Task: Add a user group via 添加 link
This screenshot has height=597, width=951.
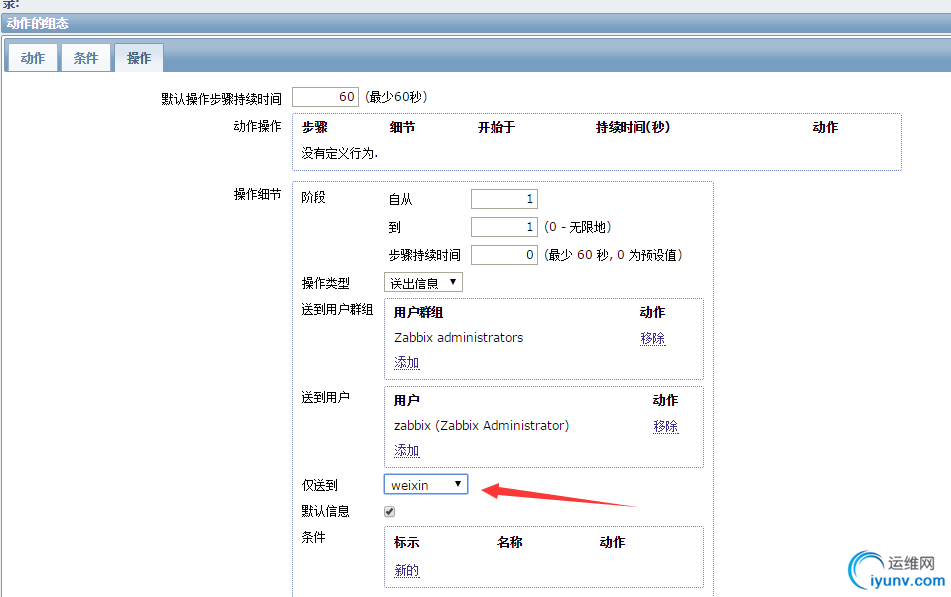Action: click(406, 362)
